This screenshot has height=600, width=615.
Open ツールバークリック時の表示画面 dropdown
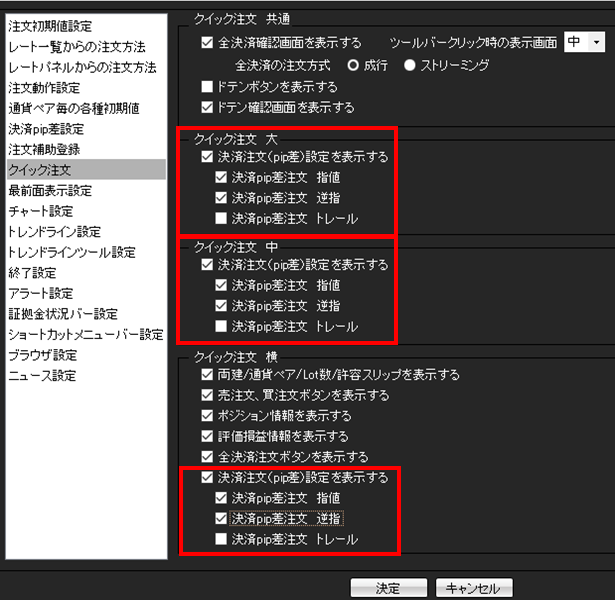(x=584, y=42)
